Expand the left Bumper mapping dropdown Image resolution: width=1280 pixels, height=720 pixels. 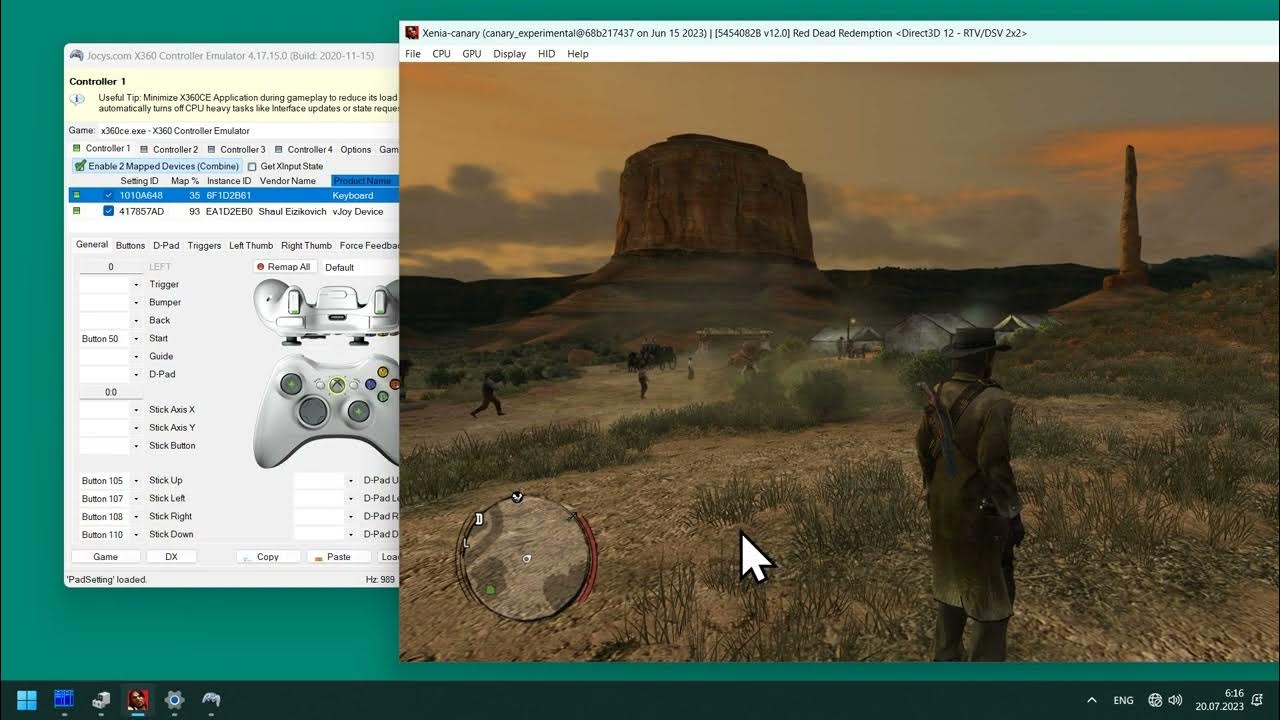[x=136, y=303]
